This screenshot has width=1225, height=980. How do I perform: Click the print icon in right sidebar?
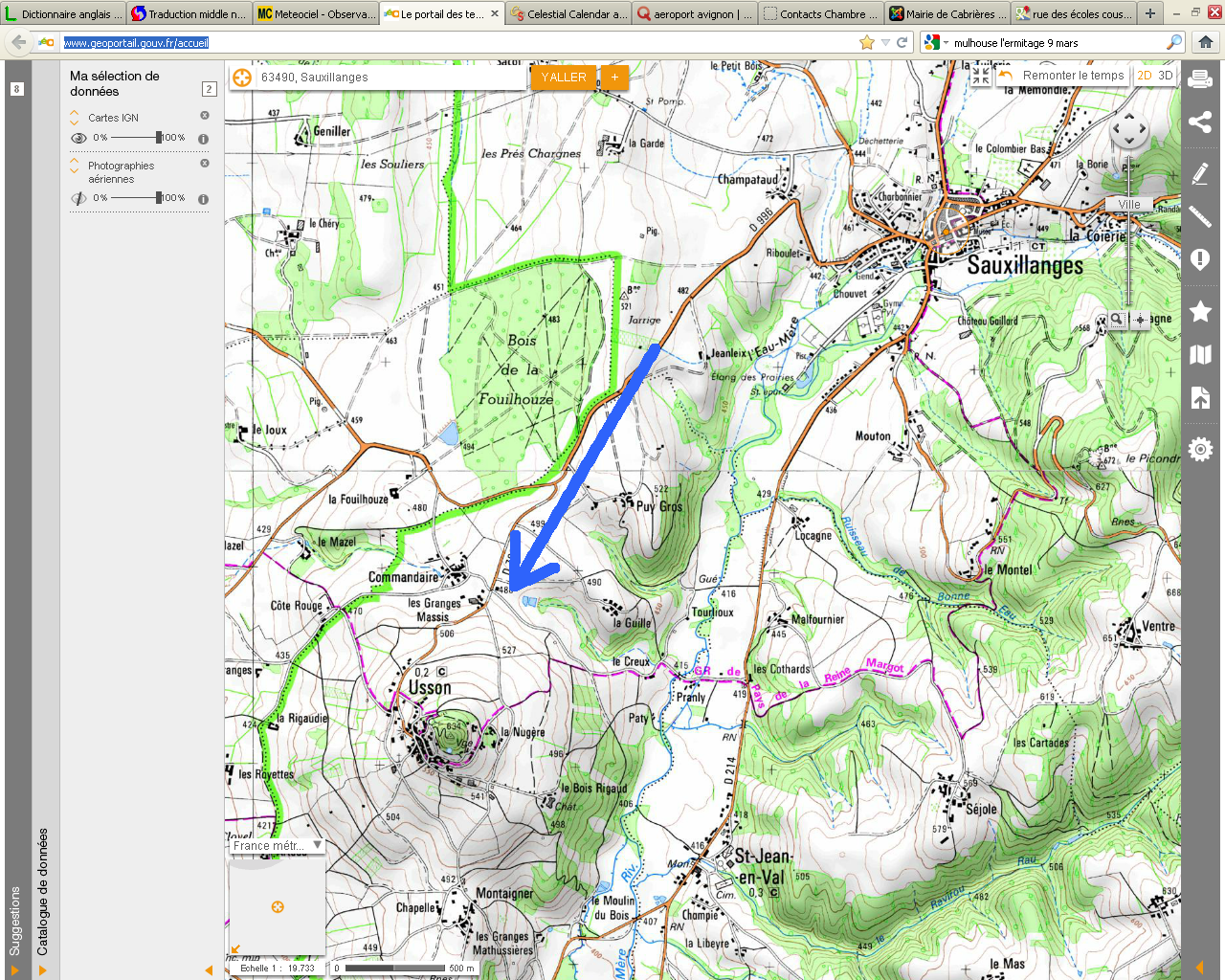(1200, 80)
